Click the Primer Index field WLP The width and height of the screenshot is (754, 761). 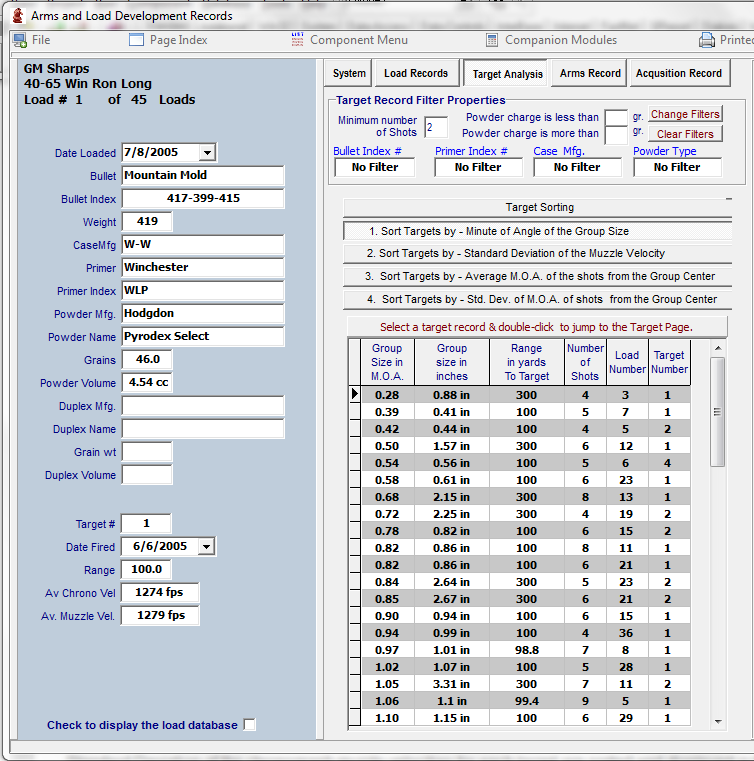[x=203, y=290]
